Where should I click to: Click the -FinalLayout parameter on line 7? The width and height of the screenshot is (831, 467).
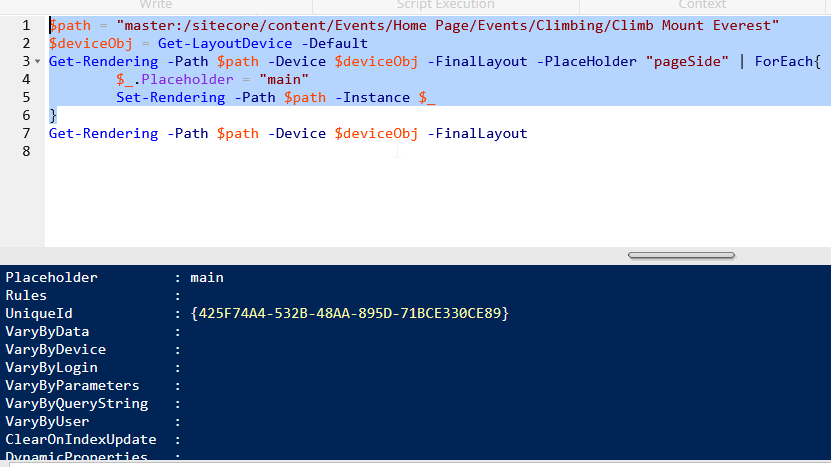coord(477,134)
